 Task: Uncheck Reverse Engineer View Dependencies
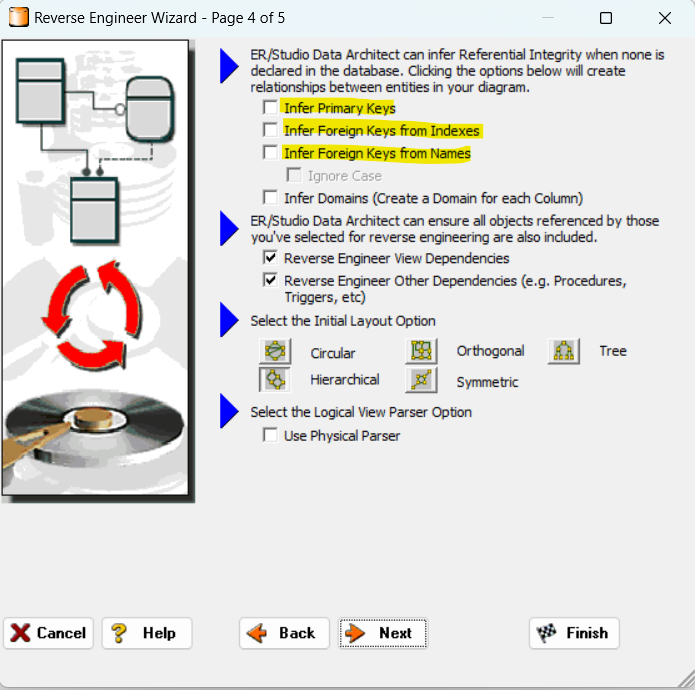270,258
